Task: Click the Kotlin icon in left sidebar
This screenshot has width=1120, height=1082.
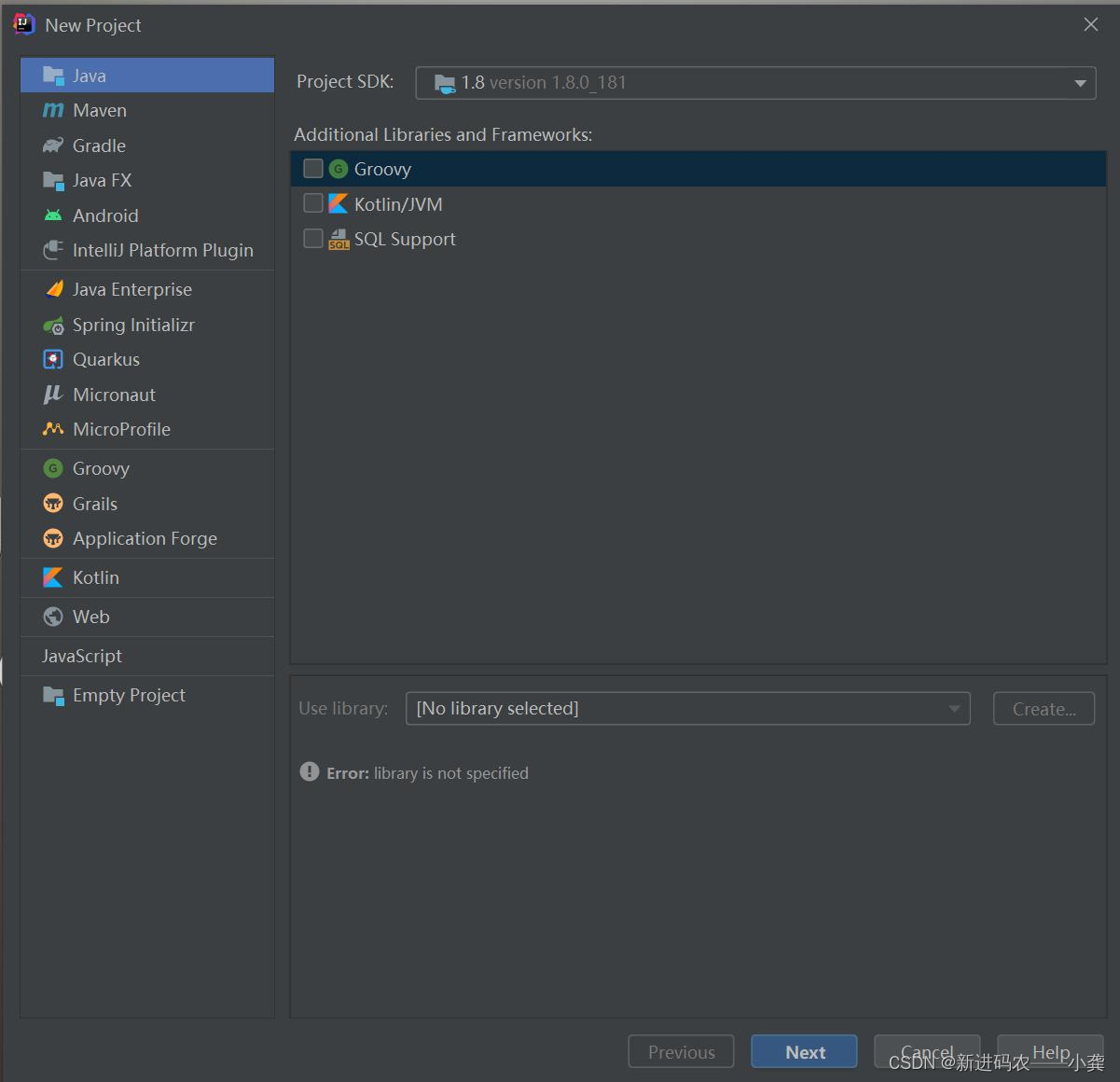Action: pos(53,577)
